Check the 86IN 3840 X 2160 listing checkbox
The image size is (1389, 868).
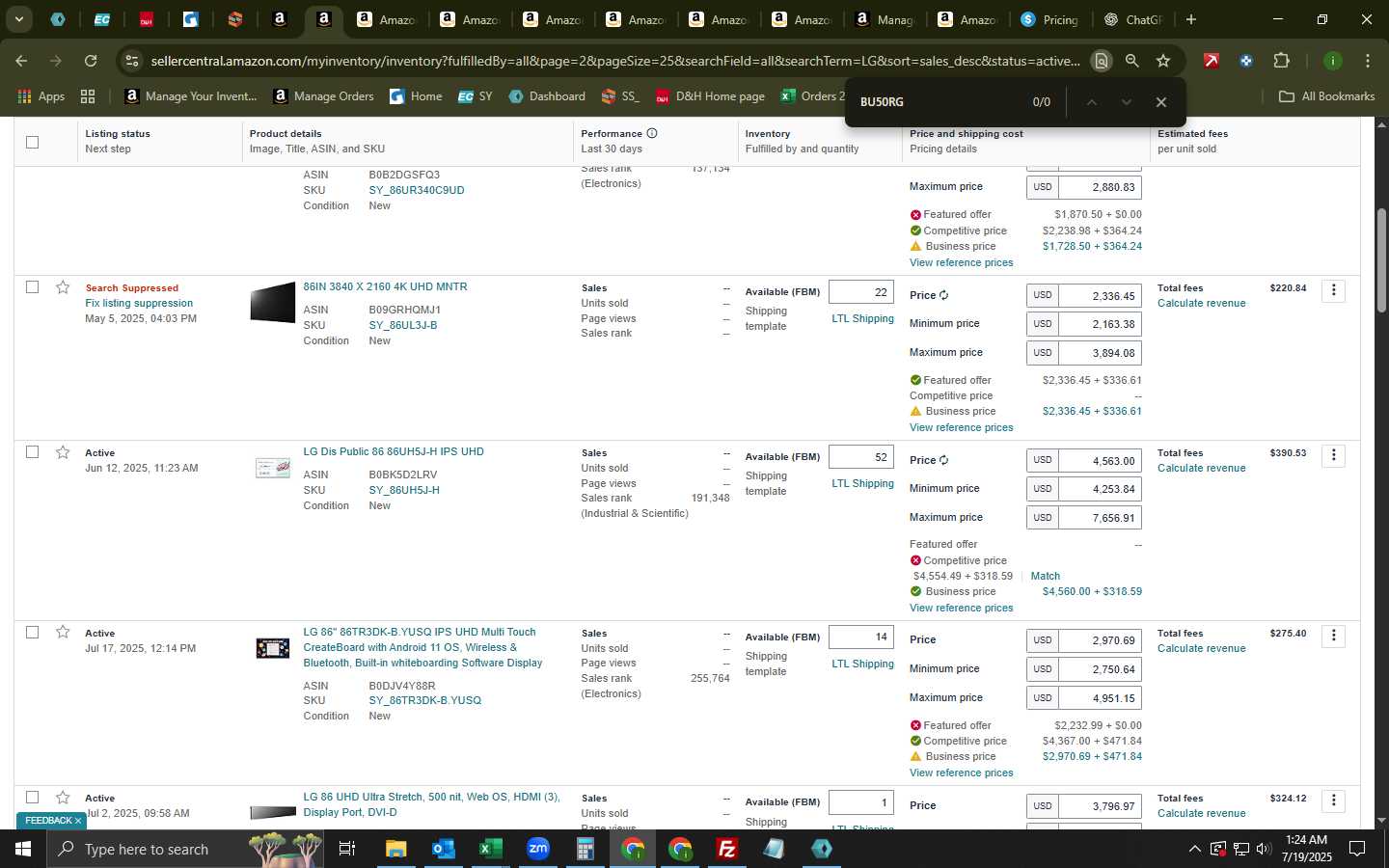pos(32,287)
